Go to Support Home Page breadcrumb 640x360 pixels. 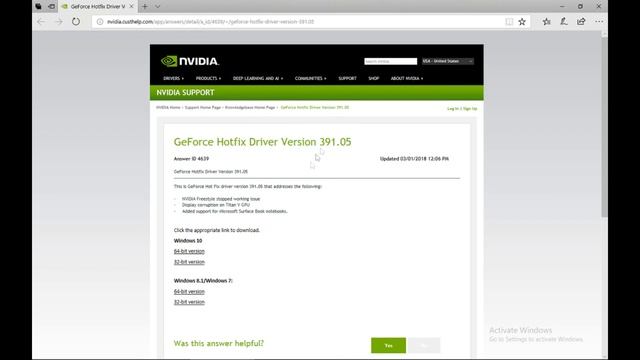tap(203, 107)
